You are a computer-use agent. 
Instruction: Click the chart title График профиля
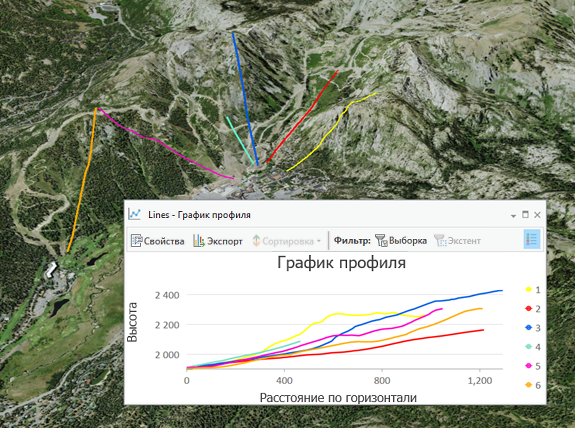pos(341,263)
